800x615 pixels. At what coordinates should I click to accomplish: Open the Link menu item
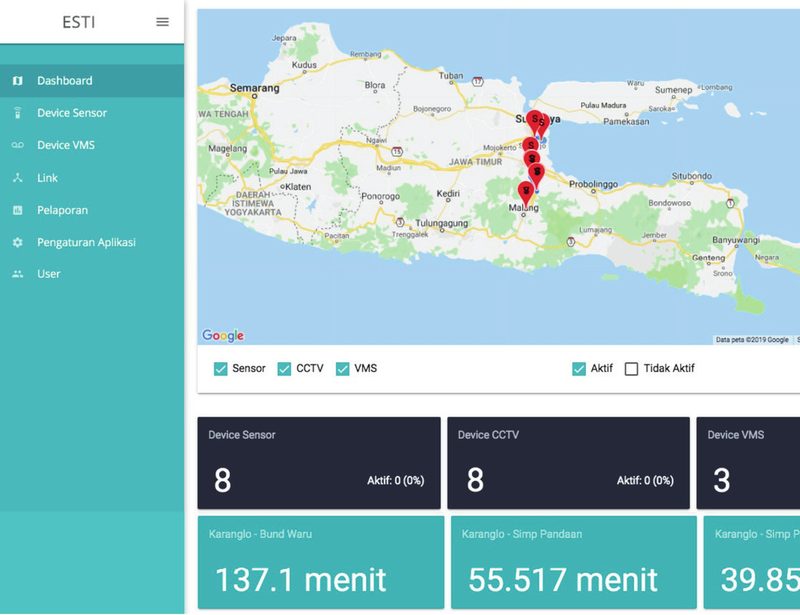click(92, 178)
